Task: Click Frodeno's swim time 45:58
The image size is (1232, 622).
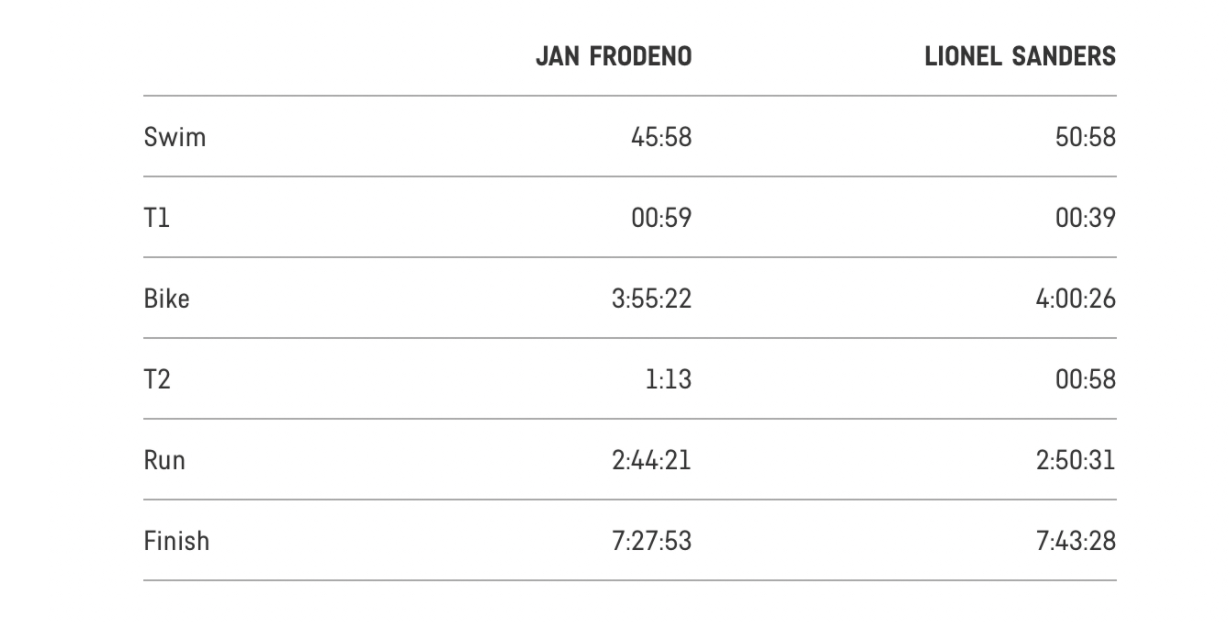Action: (661, 137)
